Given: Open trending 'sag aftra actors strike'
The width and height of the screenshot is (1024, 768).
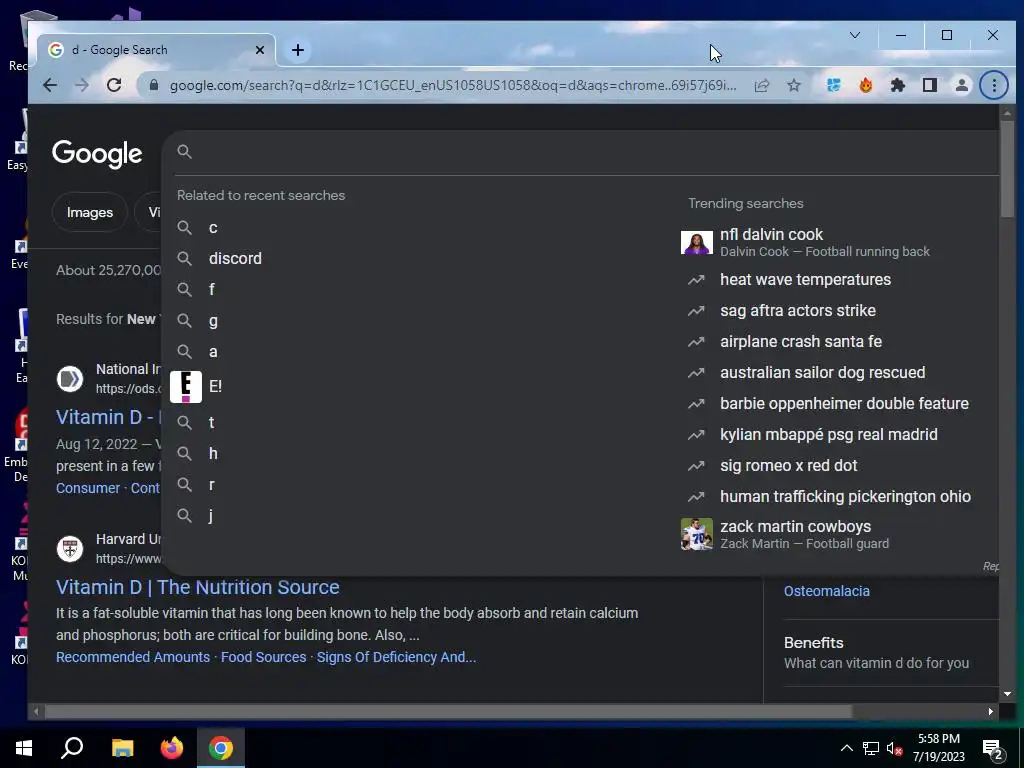Looking at the screenshot, I should 797,311.
